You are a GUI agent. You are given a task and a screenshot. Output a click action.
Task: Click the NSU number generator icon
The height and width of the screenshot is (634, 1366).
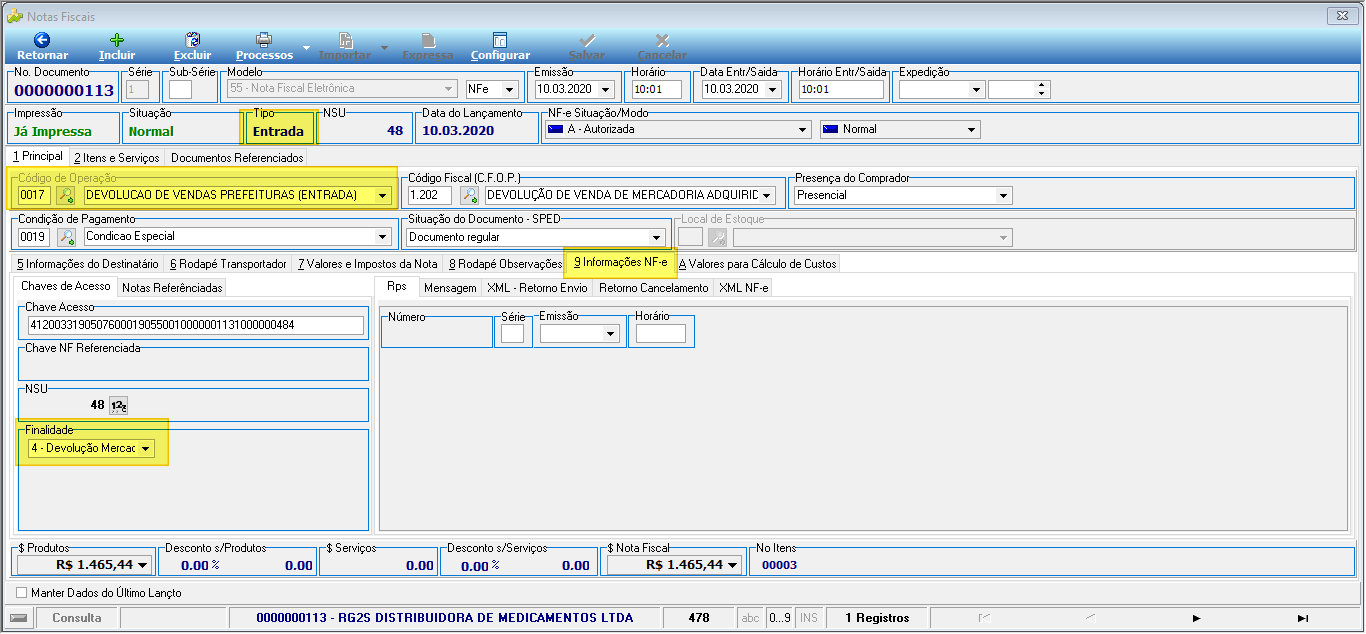coord(118,405)
